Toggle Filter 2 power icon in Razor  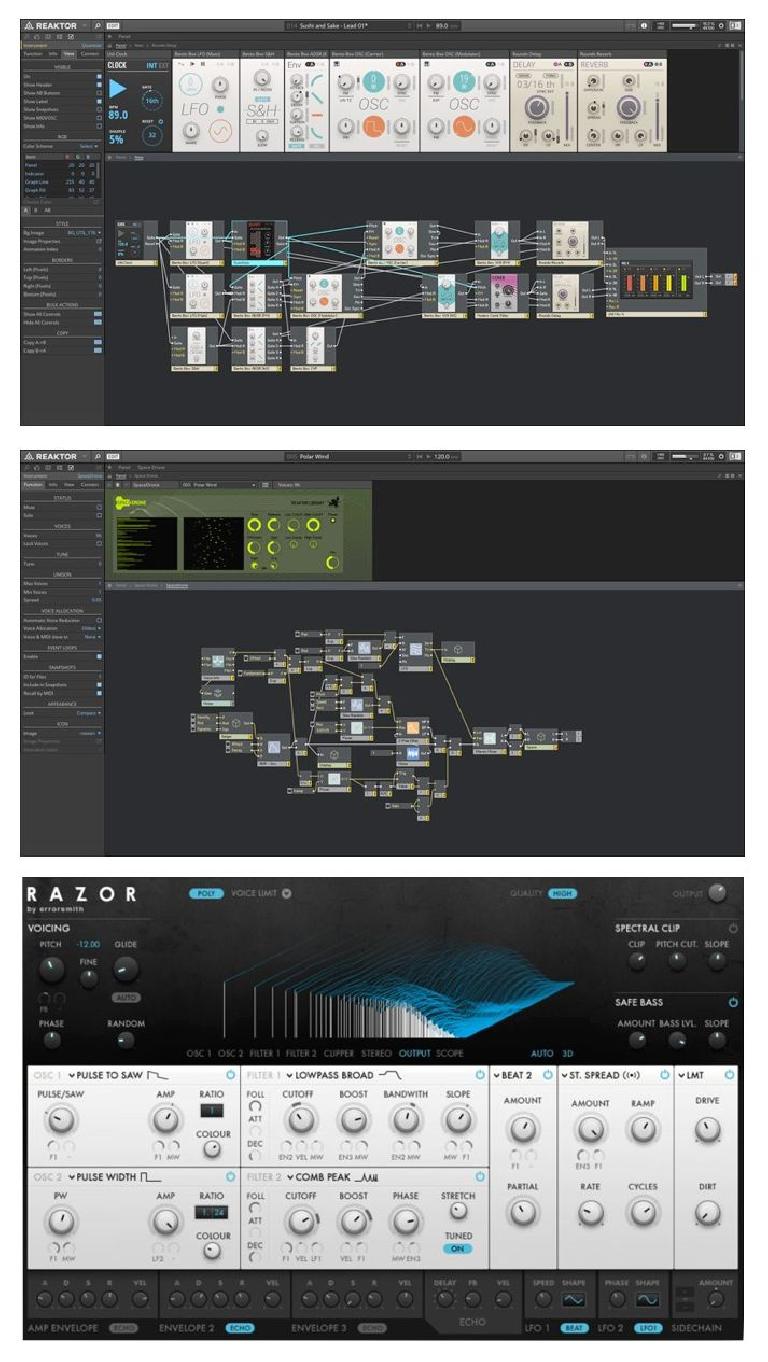tap(481, 1177)
